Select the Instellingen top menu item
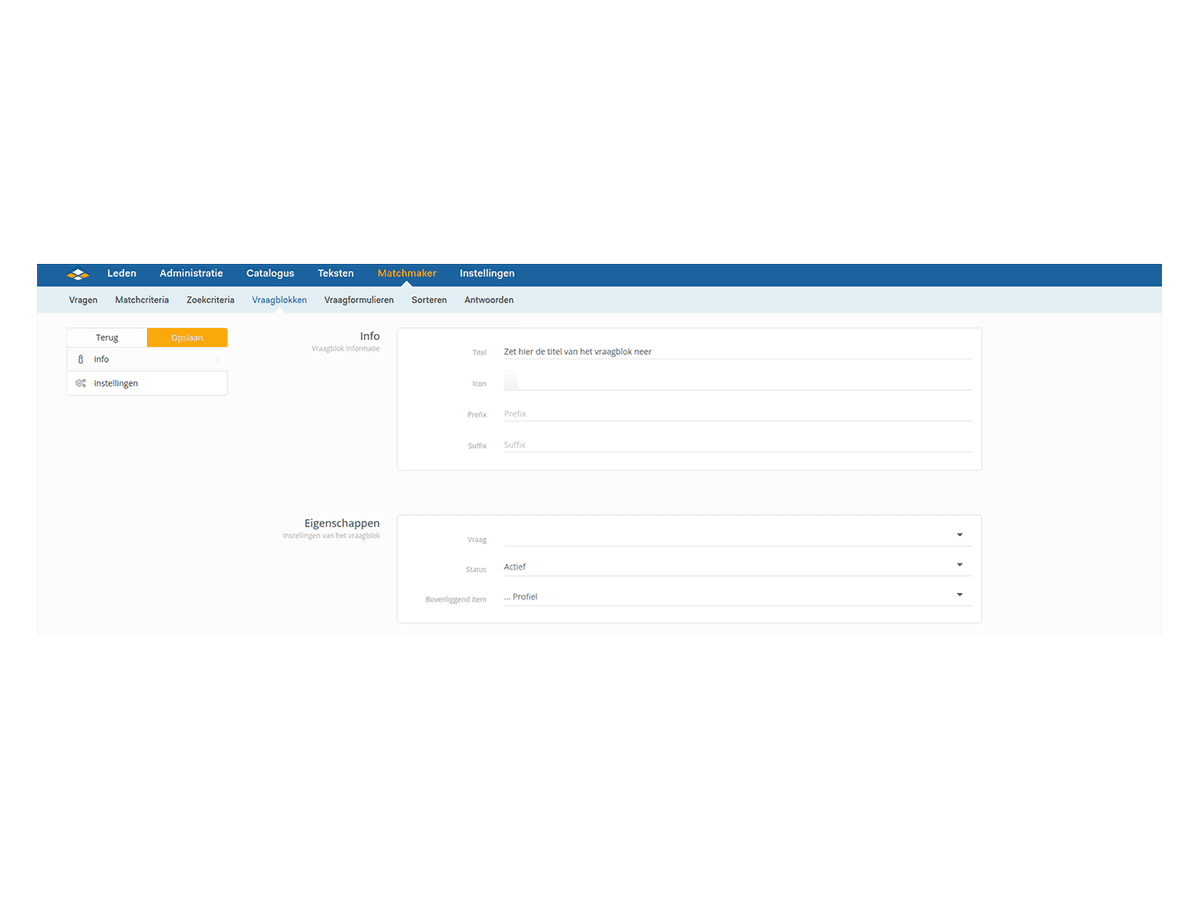Image resolution: width=1200 pixels, height=900 pixels. (487, 273)
